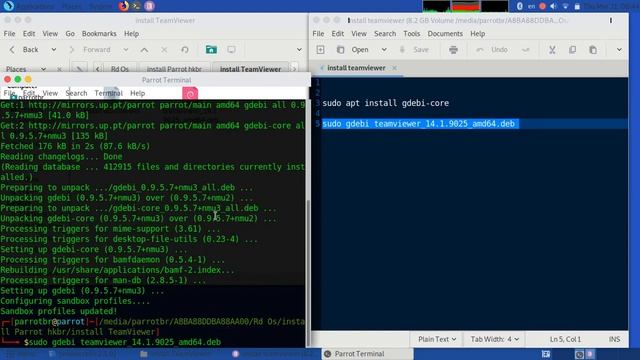Click the system monitor graph in top panel
640x360 pixels.
[x=465, y=6]
